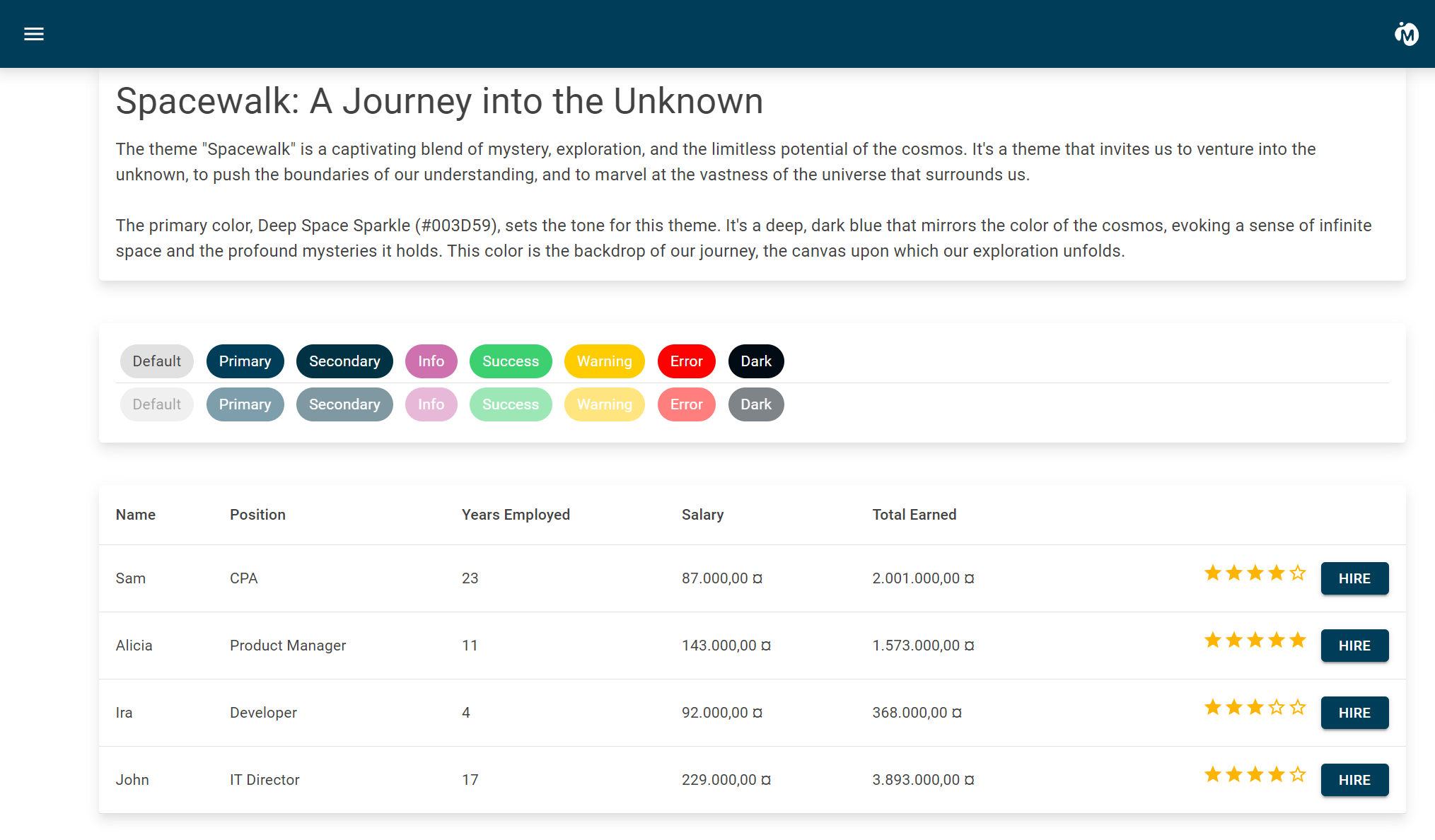This screenshot has width=1435, height=840.
Task: Hire John the IT Director
Action: (1354, 780)
